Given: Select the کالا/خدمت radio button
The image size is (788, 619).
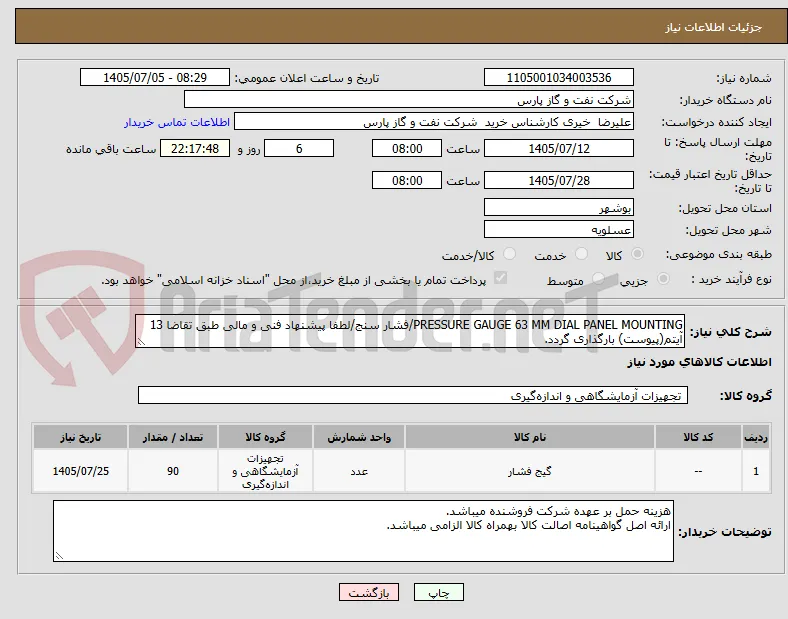Looking at the screenshot, I should click(x=510, y=254).
